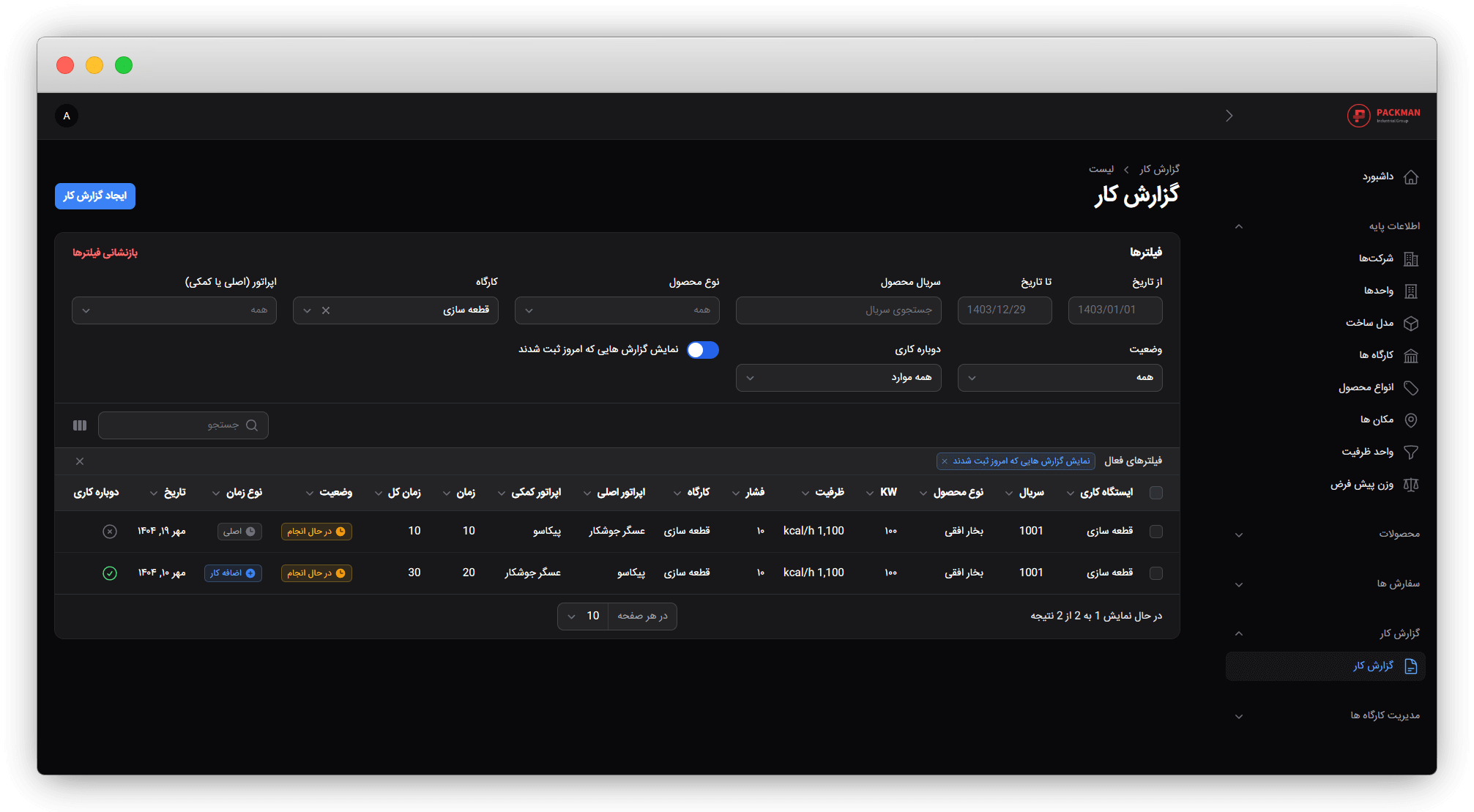Open the per-page count dropdown
This screenshot has height=812, width=1474.
(x=583, y=617)
